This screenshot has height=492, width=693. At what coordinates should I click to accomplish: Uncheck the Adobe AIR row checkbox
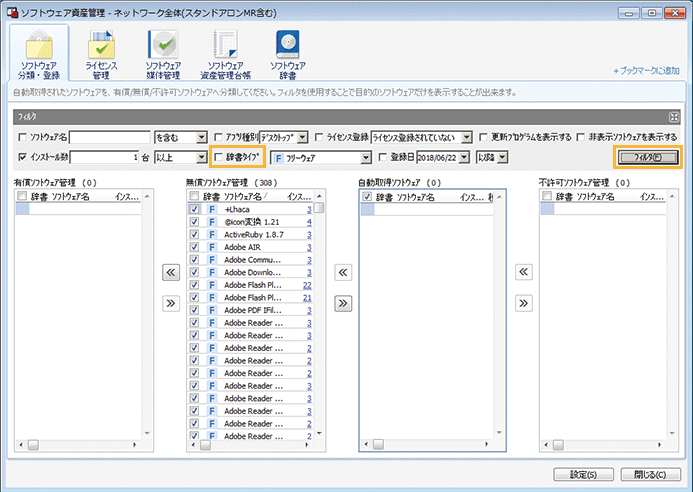[194, 247]
